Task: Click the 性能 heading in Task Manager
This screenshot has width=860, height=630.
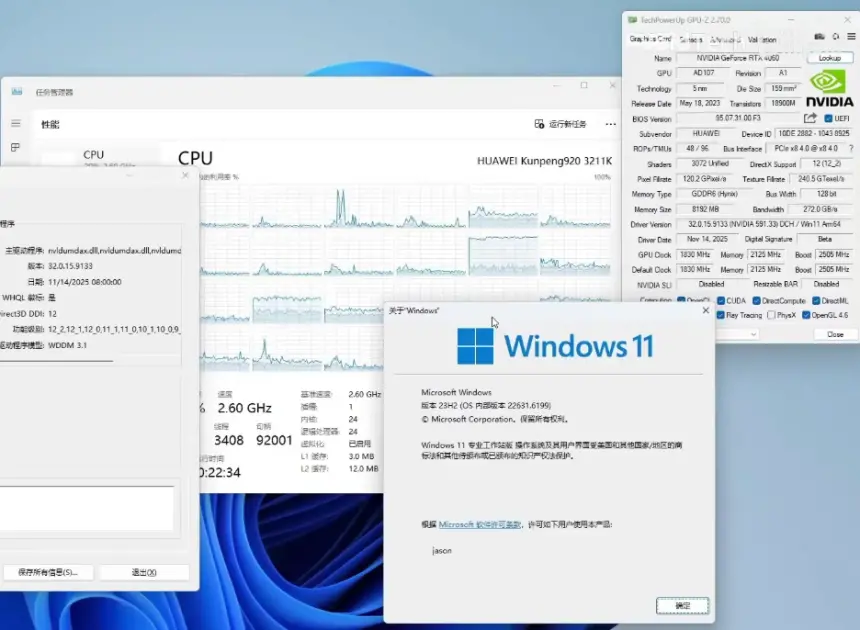Action: click(x=50, y=124)
